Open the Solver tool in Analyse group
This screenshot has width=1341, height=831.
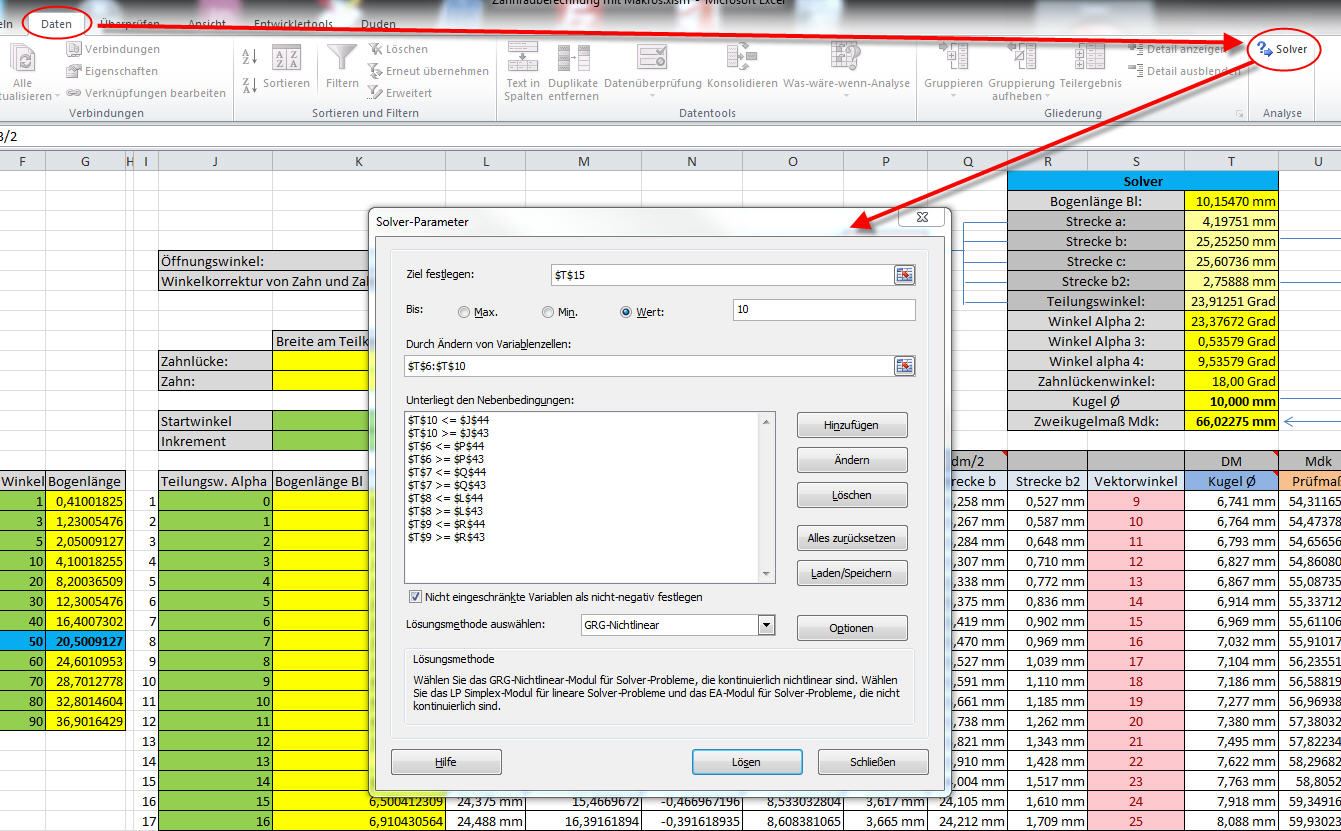pos(1283,49)
